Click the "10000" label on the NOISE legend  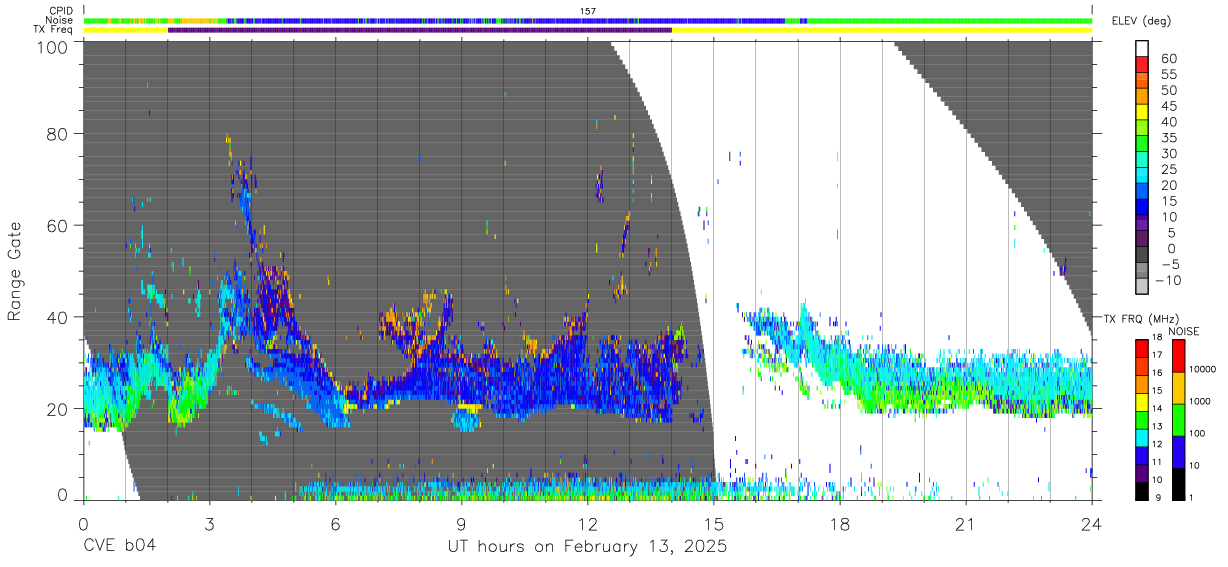point(1204,370)
